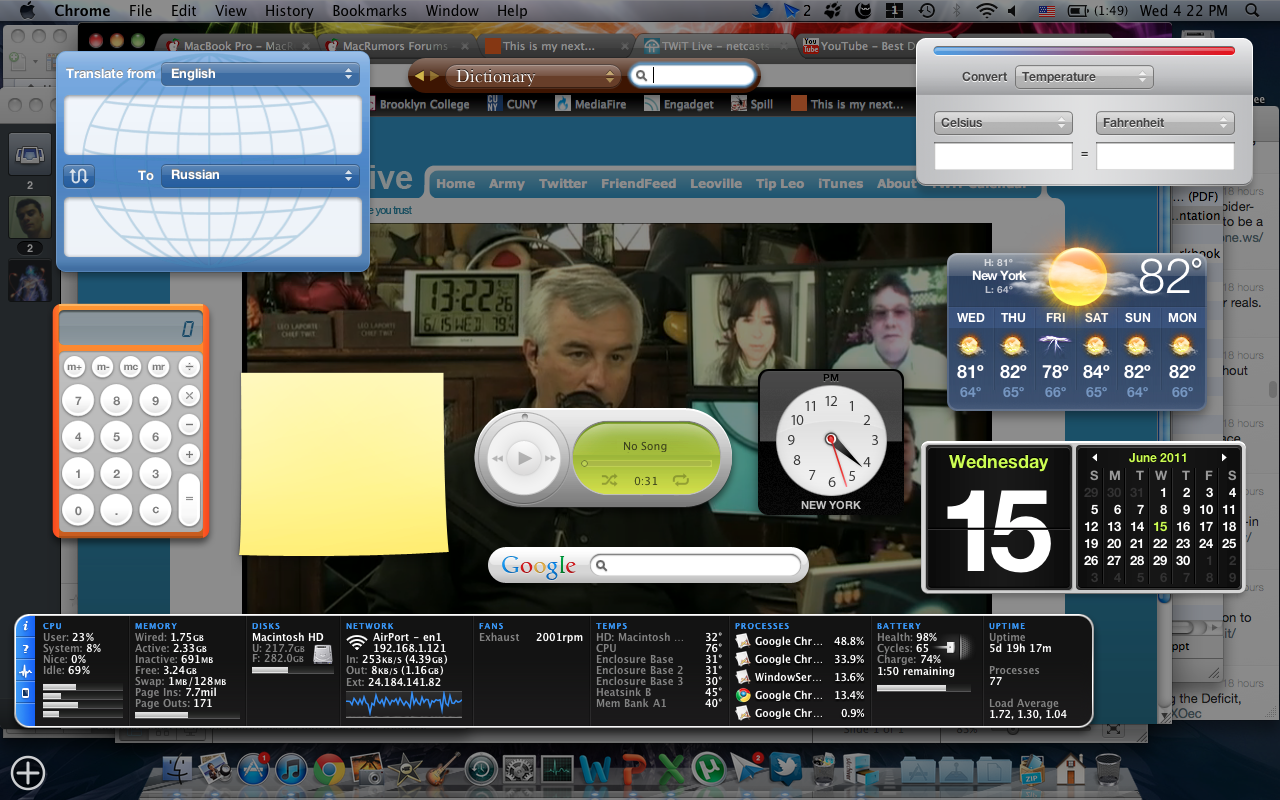Open Engadget bookmark in bookmarks bar
The width and height of the screenshot is (1280, 800).
[679, 104]
